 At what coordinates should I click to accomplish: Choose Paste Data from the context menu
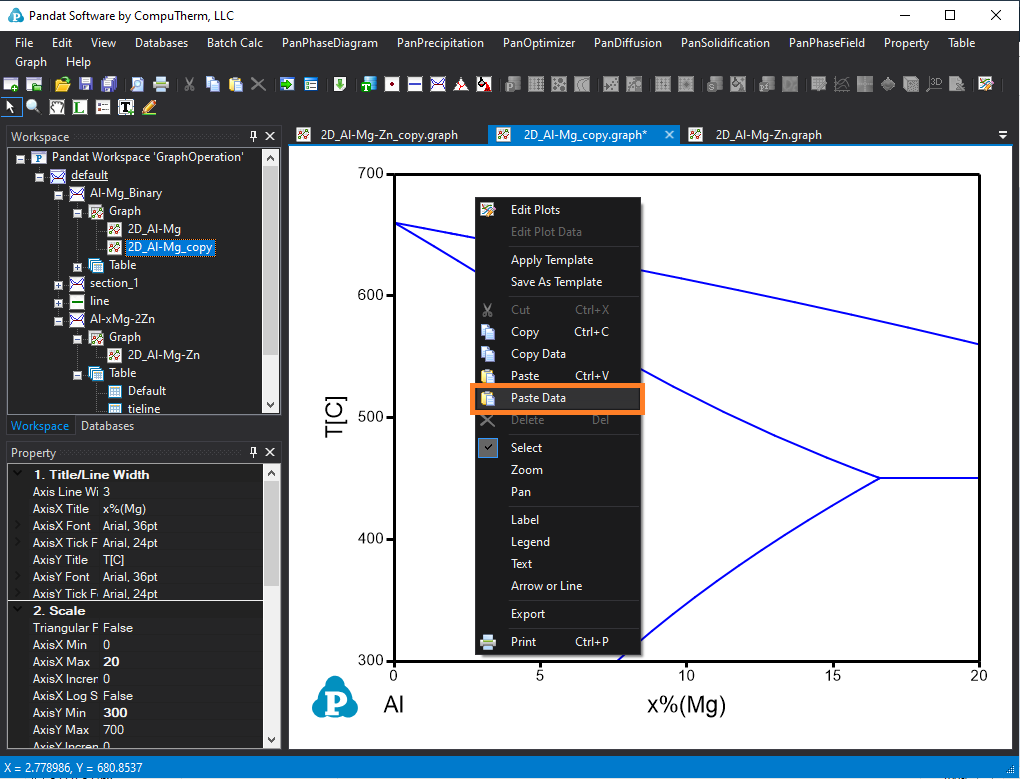tap(538, 398)
